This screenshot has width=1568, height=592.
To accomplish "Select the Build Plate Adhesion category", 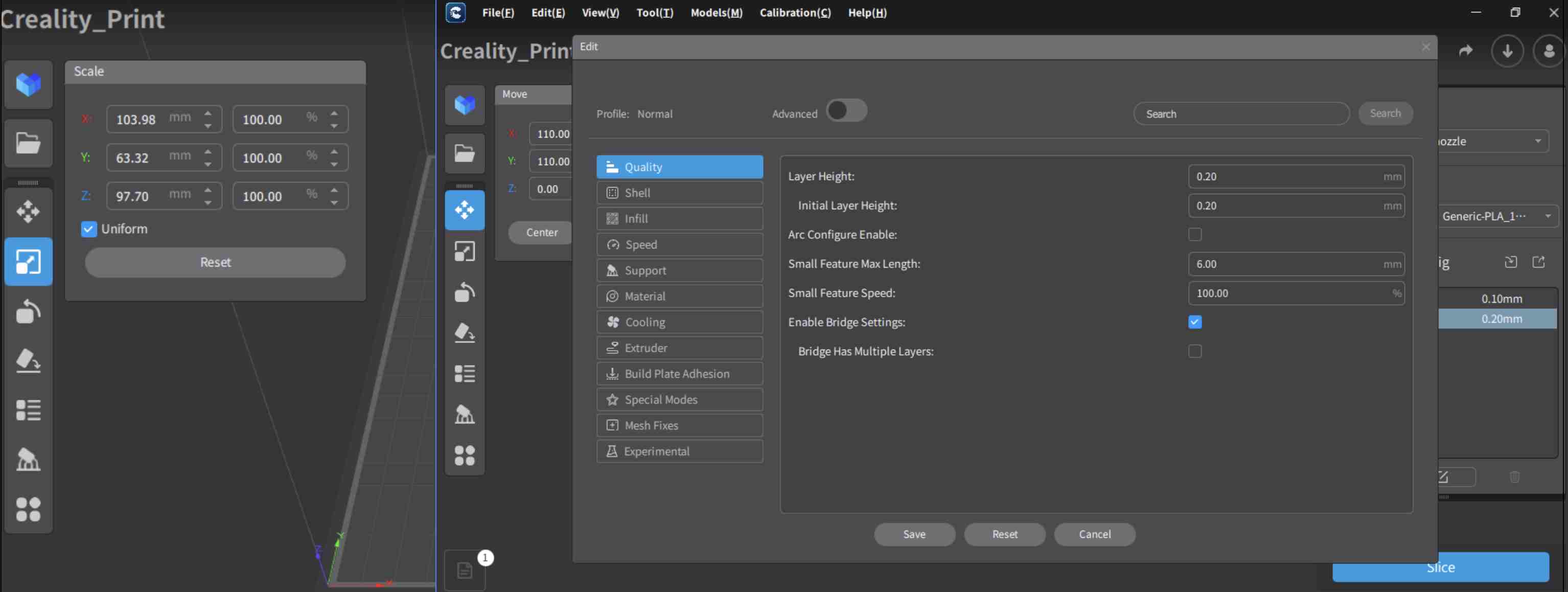I will pos(679,374).
